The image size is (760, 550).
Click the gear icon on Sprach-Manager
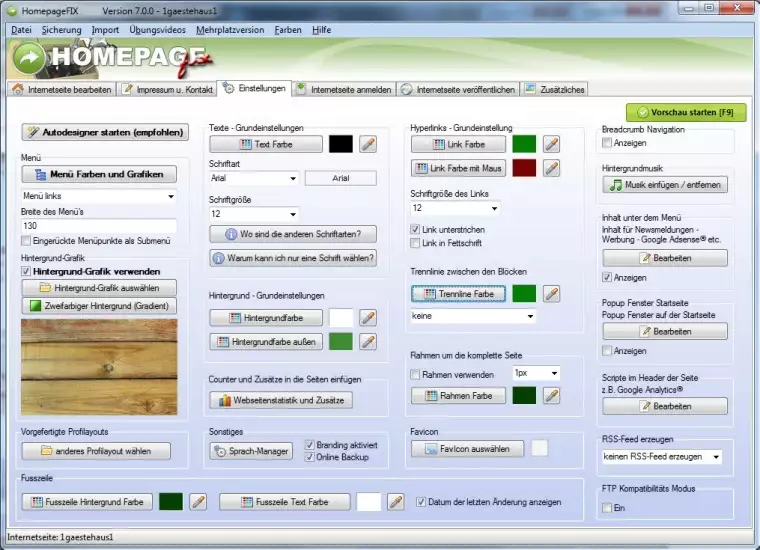(x=221, y=451)
